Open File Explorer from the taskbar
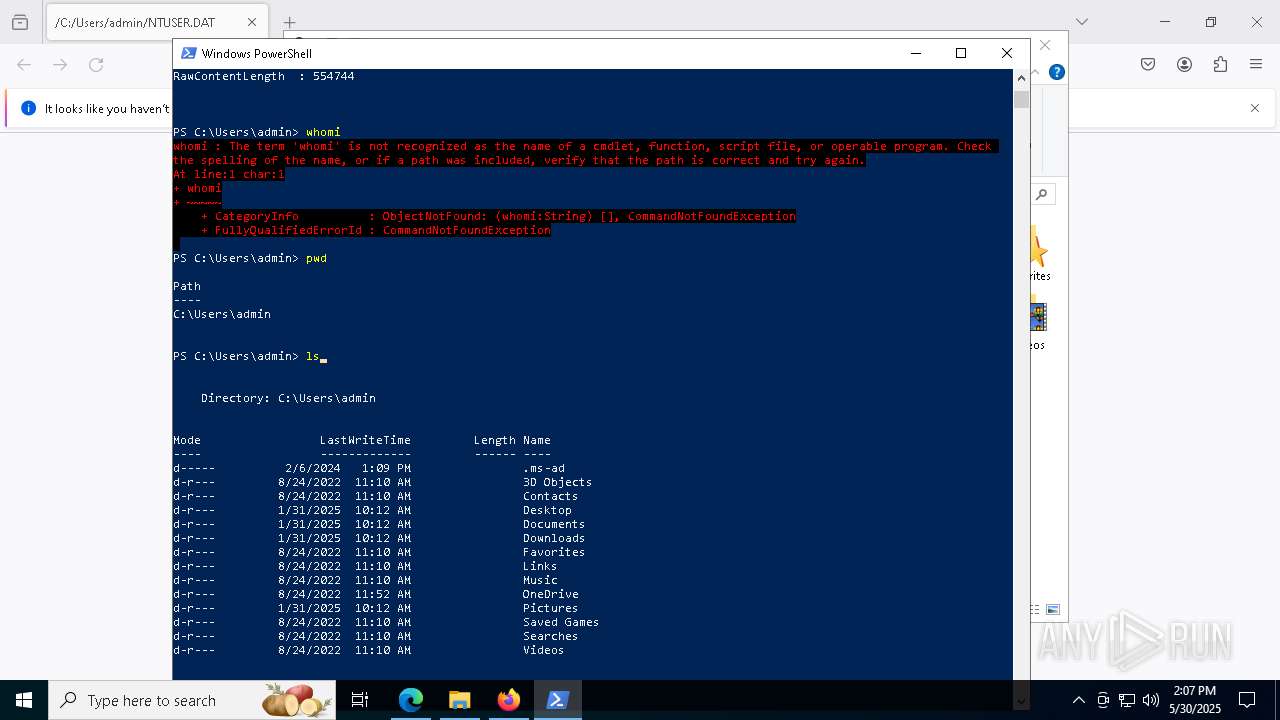The image size is (1280, 720). pyautogui.click(x=459, y=700)
